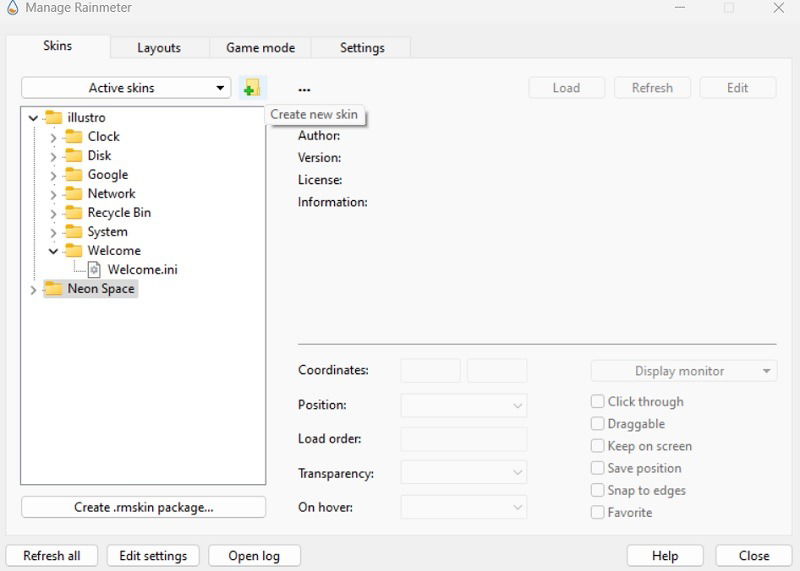
Task: Expand the Recycle Bin tree node
Action: point(53,213)
